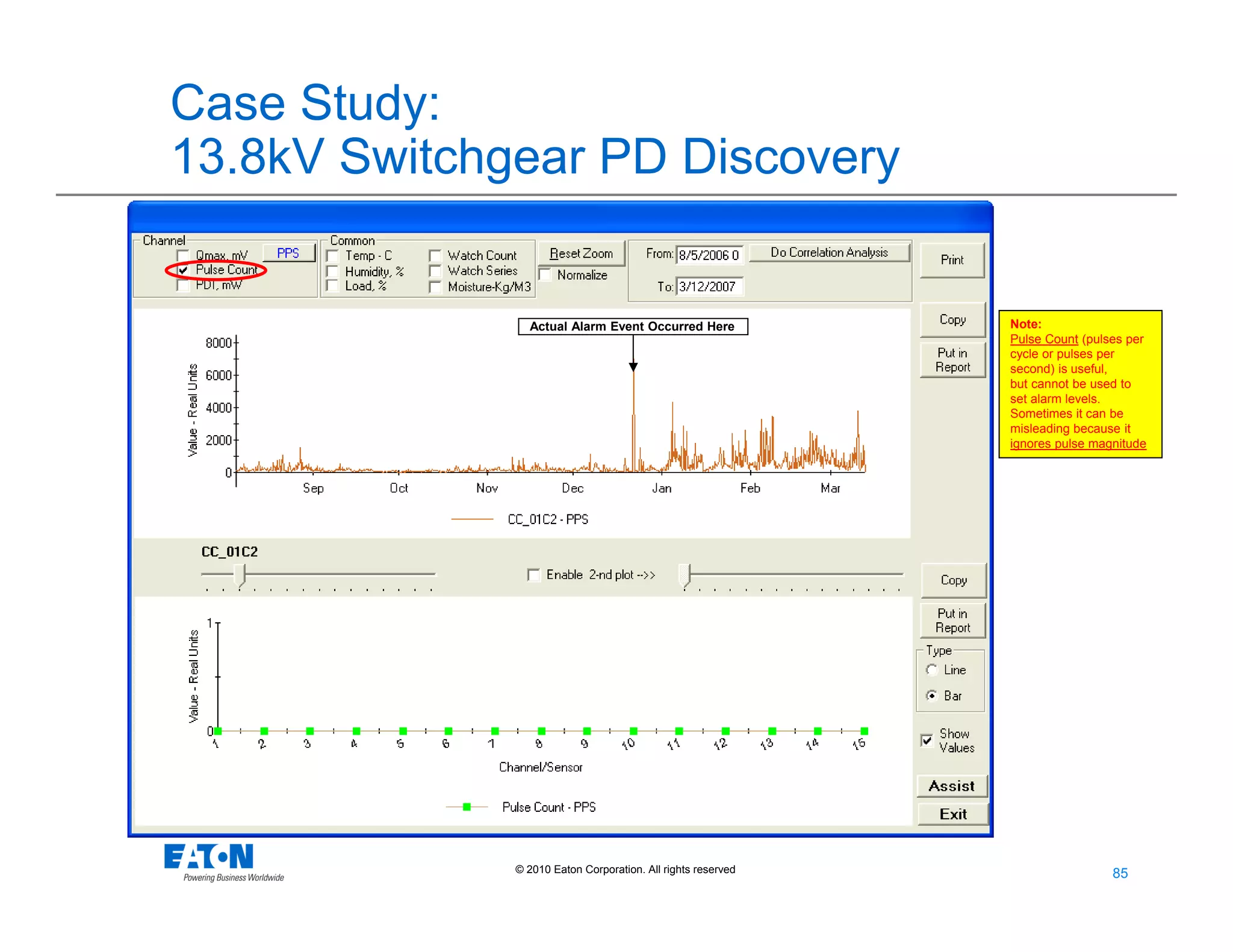Uncheck the Show Values checkbox

pos(927,740)
